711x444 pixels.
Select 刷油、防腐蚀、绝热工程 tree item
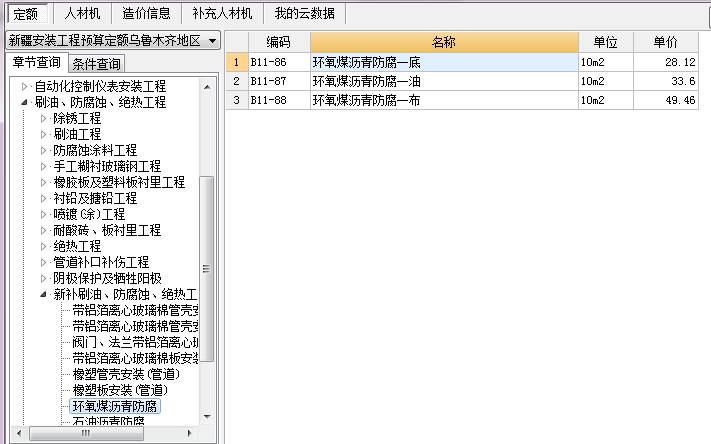[x=100, y=102]
